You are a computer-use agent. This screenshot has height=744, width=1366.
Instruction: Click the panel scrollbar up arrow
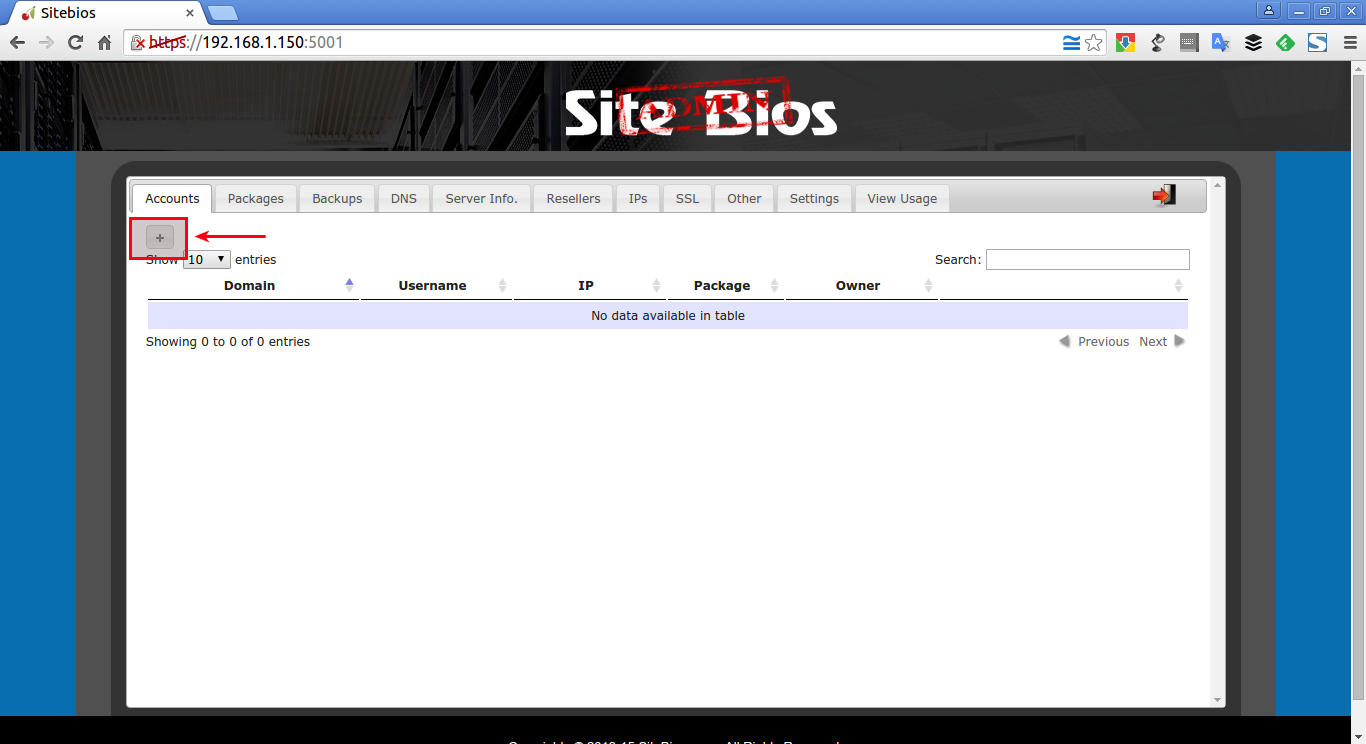1217,186
